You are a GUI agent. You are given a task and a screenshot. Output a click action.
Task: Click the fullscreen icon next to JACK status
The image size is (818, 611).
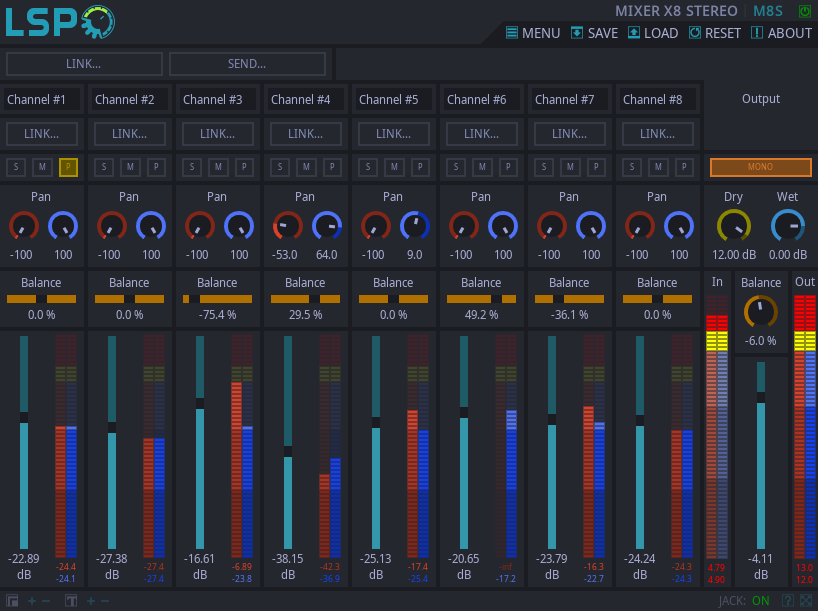806,601
